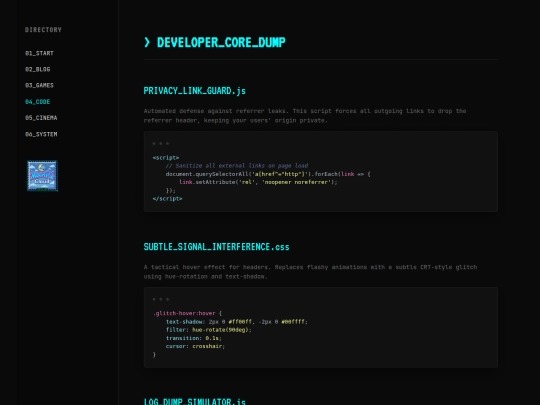Click the opening <script> tag line

pyautogui.click(x=166, y=158)
